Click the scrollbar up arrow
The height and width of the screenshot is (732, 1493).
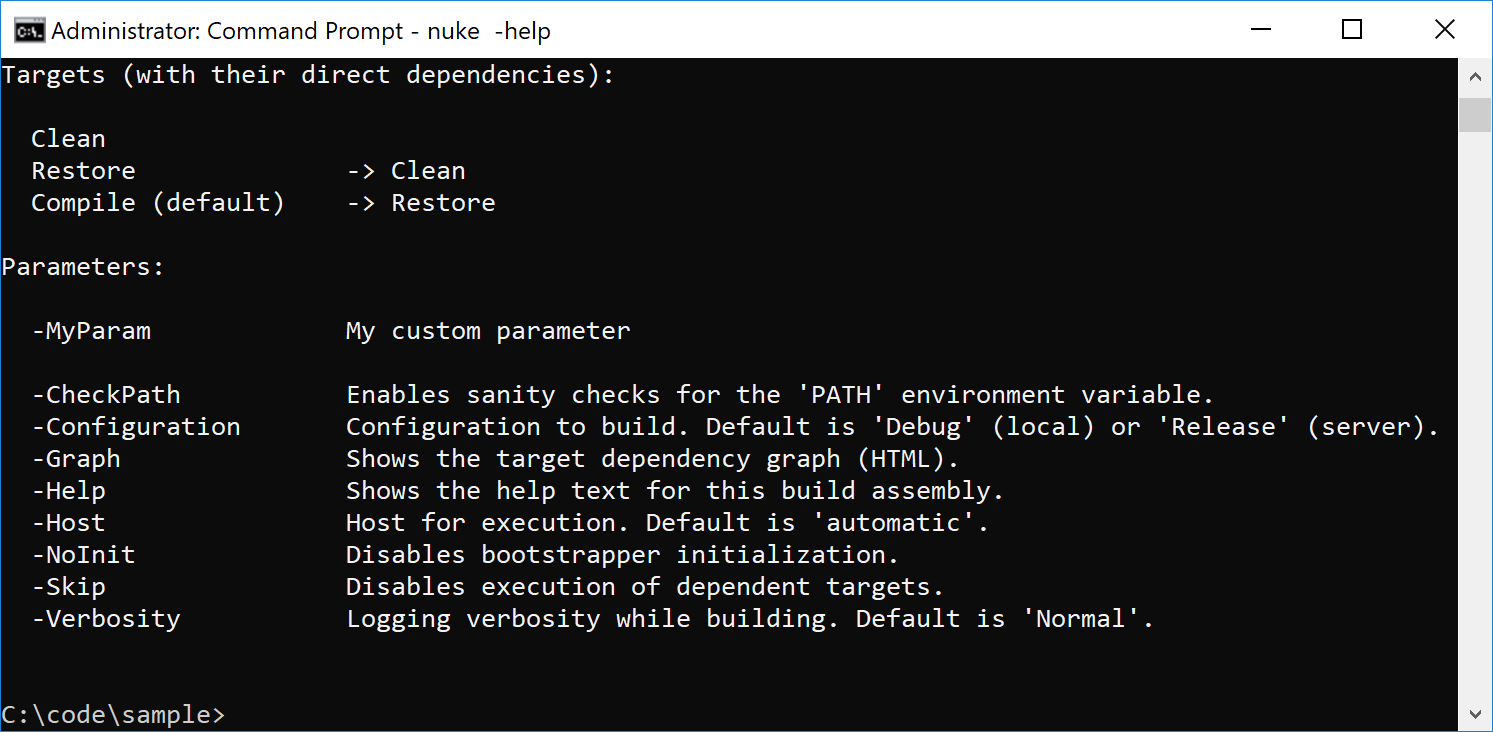click(x=1474, y=75)
